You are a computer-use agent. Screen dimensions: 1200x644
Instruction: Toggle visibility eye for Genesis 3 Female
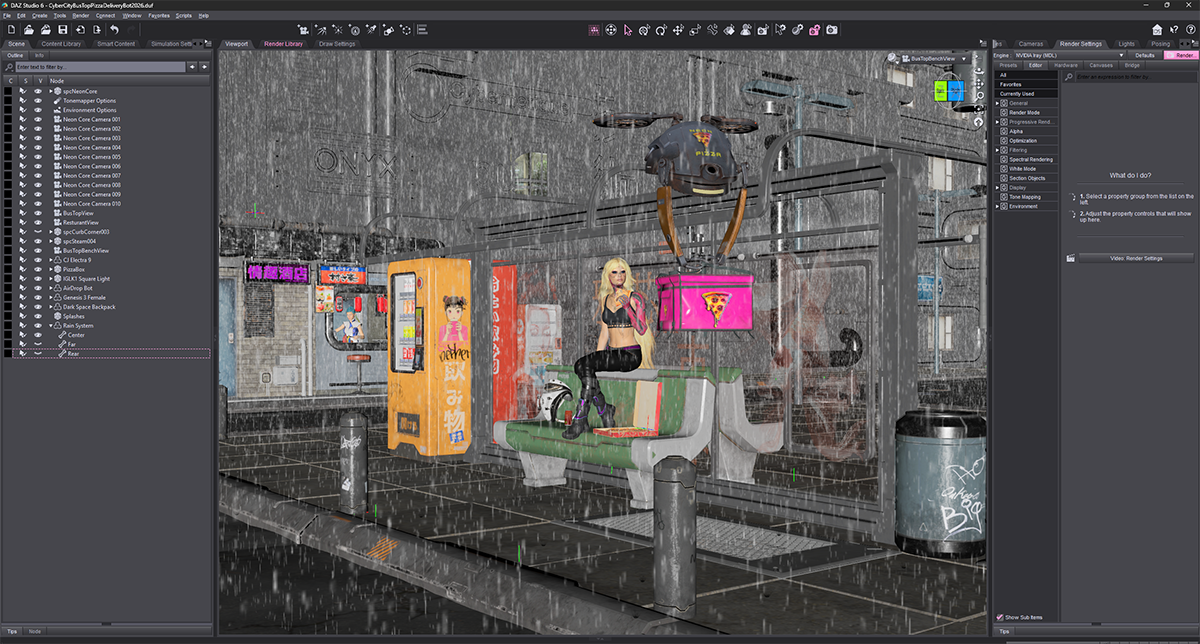(x=38, y=297)
